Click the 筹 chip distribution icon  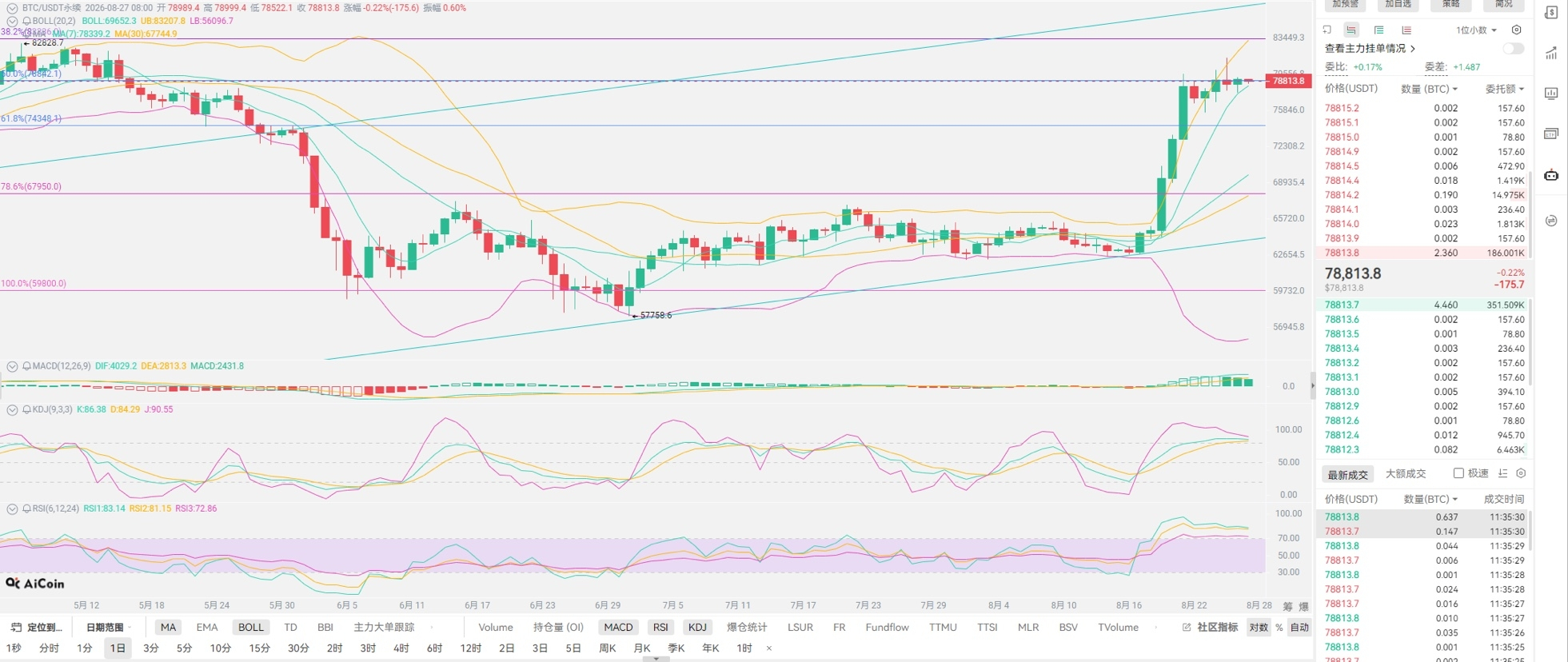coord(1287,607)
